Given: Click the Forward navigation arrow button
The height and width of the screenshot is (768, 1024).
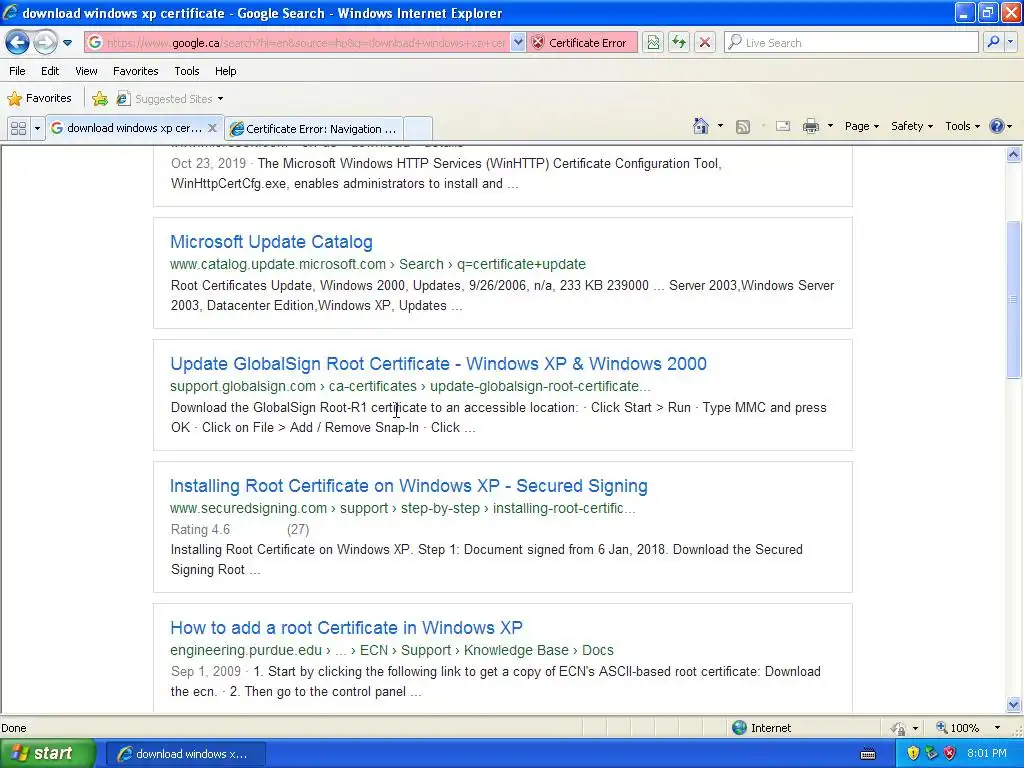Looking at the screenshot, I should (x=44, y=43).
